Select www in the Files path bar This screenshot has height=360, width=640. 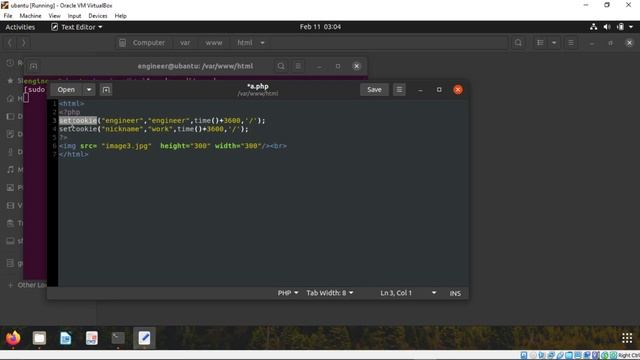[213, 42]
